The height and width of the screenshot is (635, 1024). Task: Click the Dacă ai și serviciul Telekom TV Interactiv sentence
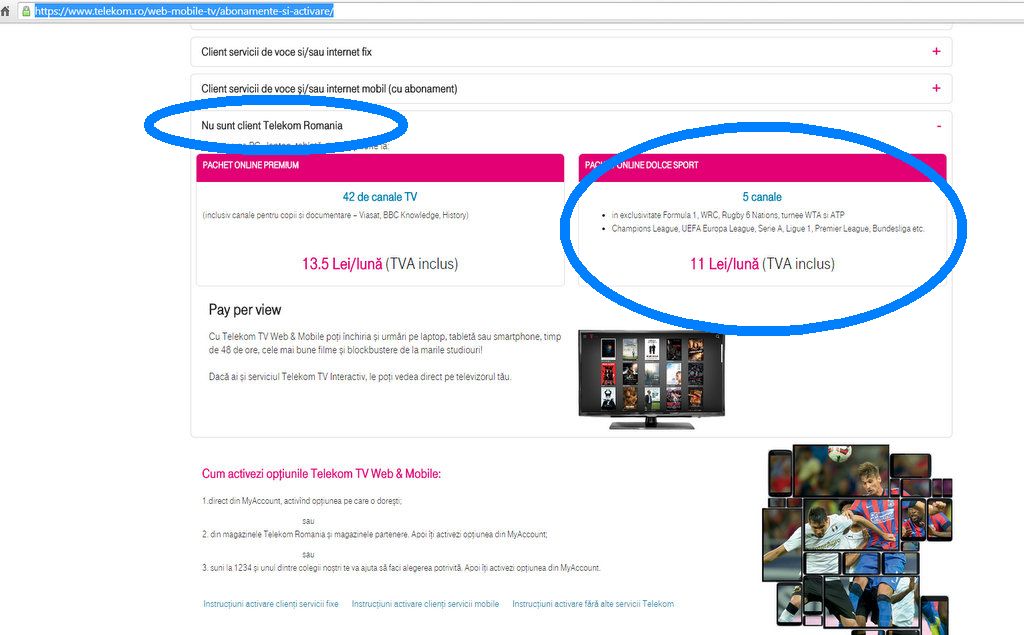(x=360, y=377)
